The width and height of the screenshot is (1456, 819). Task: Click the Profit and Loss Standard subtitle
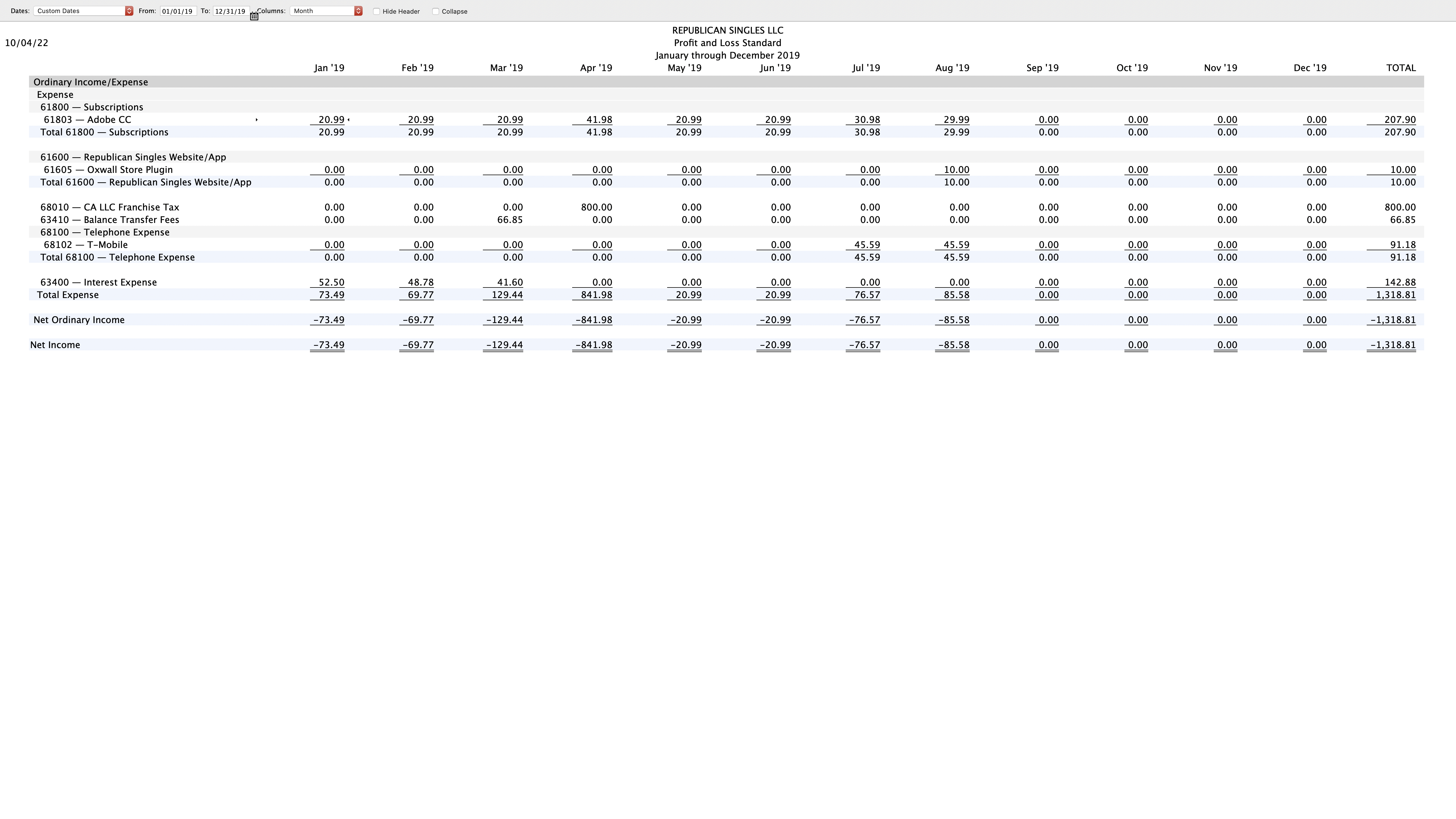tap(727, 43)
